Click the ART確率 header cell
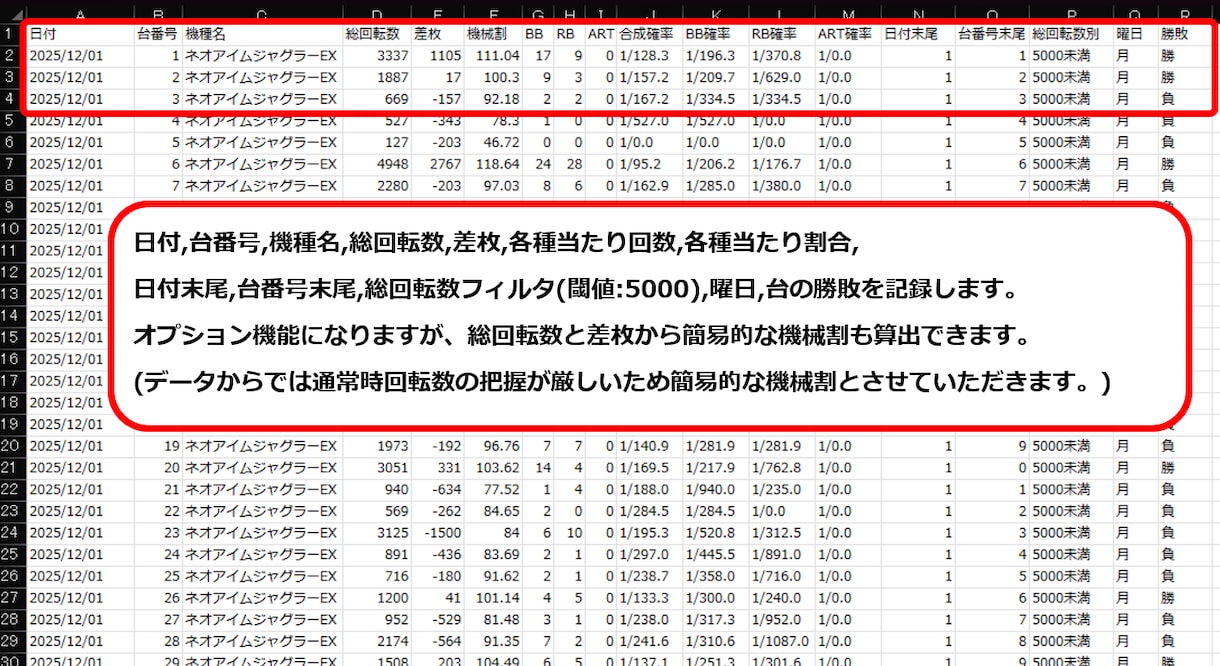 (848, 33)
